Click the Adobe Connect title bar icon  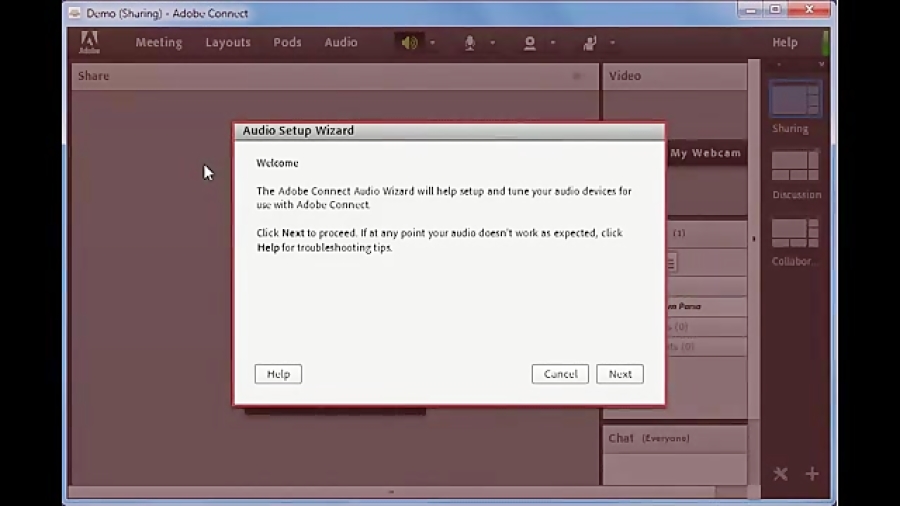[75, 13]
